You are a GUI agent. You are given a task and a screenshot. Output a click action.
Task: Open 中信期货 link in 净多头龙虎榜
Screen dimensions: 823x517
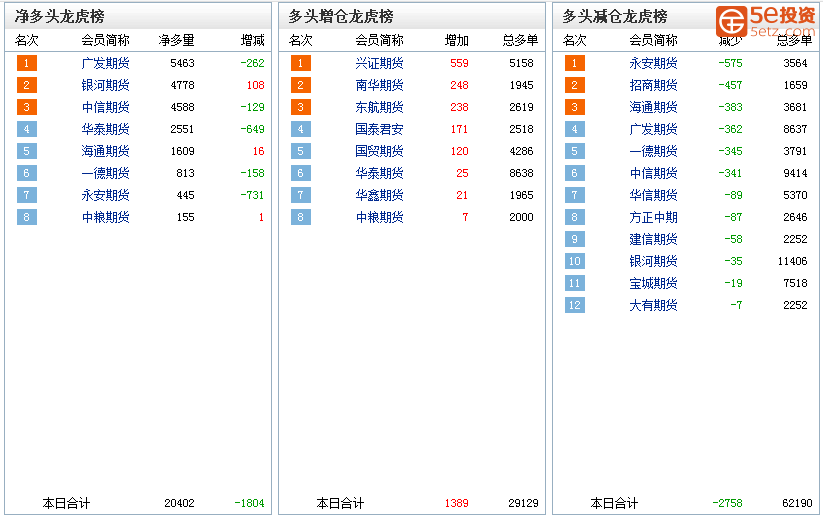[105, 108]
